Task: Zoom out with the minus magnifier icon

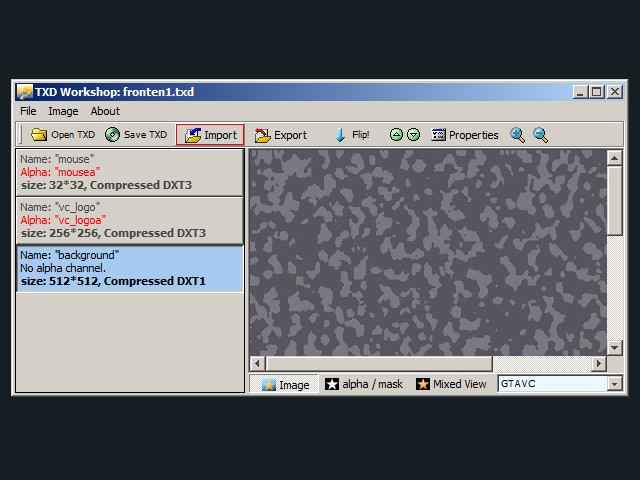Action: [x=540, y=135]
